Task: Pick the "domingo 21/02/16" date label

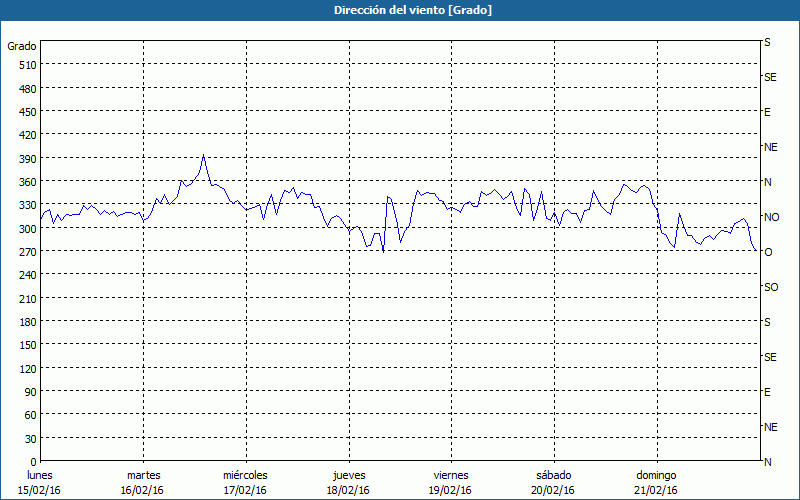Action: (x=656, y=482)
